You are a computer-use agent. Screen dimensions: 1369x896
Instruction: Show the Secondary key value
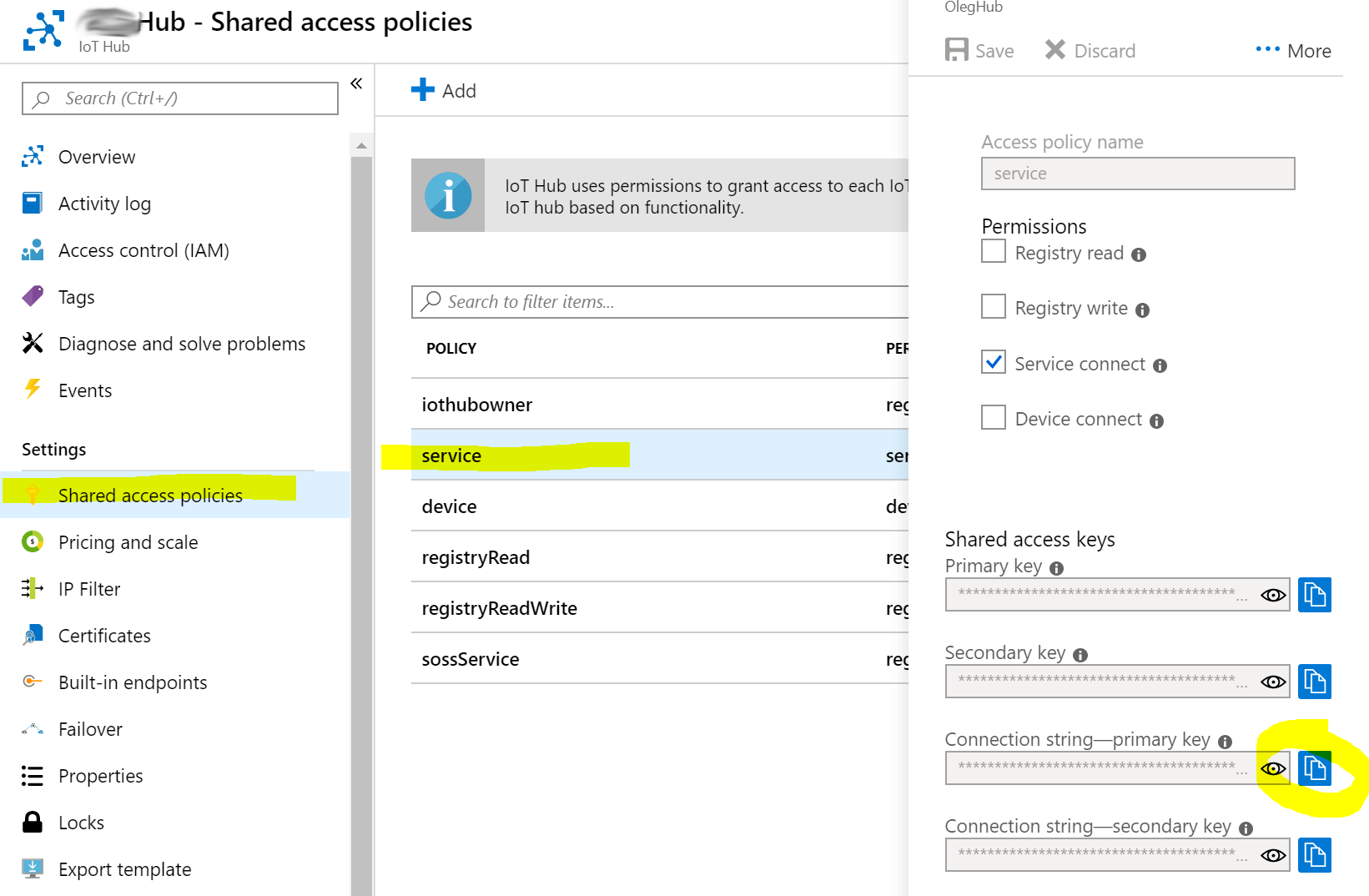(x=1272, y=682)
